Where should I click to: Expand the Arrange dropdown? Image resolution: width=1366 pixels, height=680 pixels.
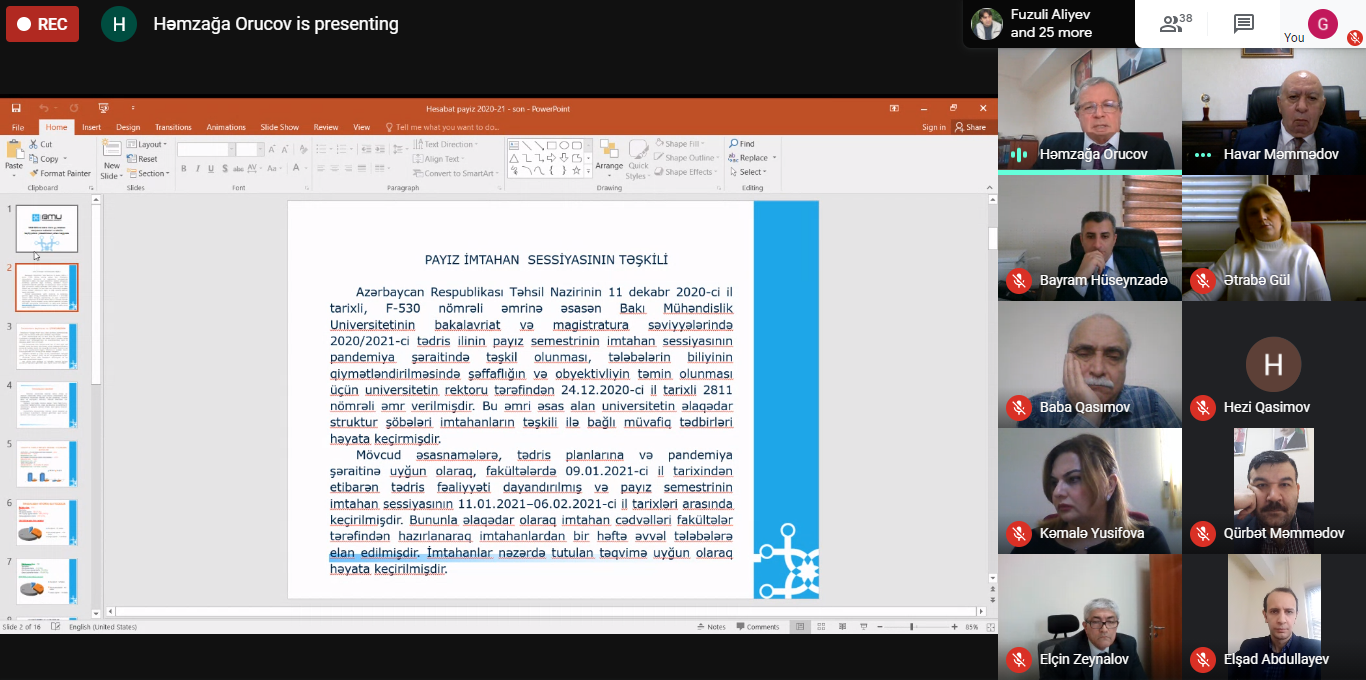[x=609, y=158]
